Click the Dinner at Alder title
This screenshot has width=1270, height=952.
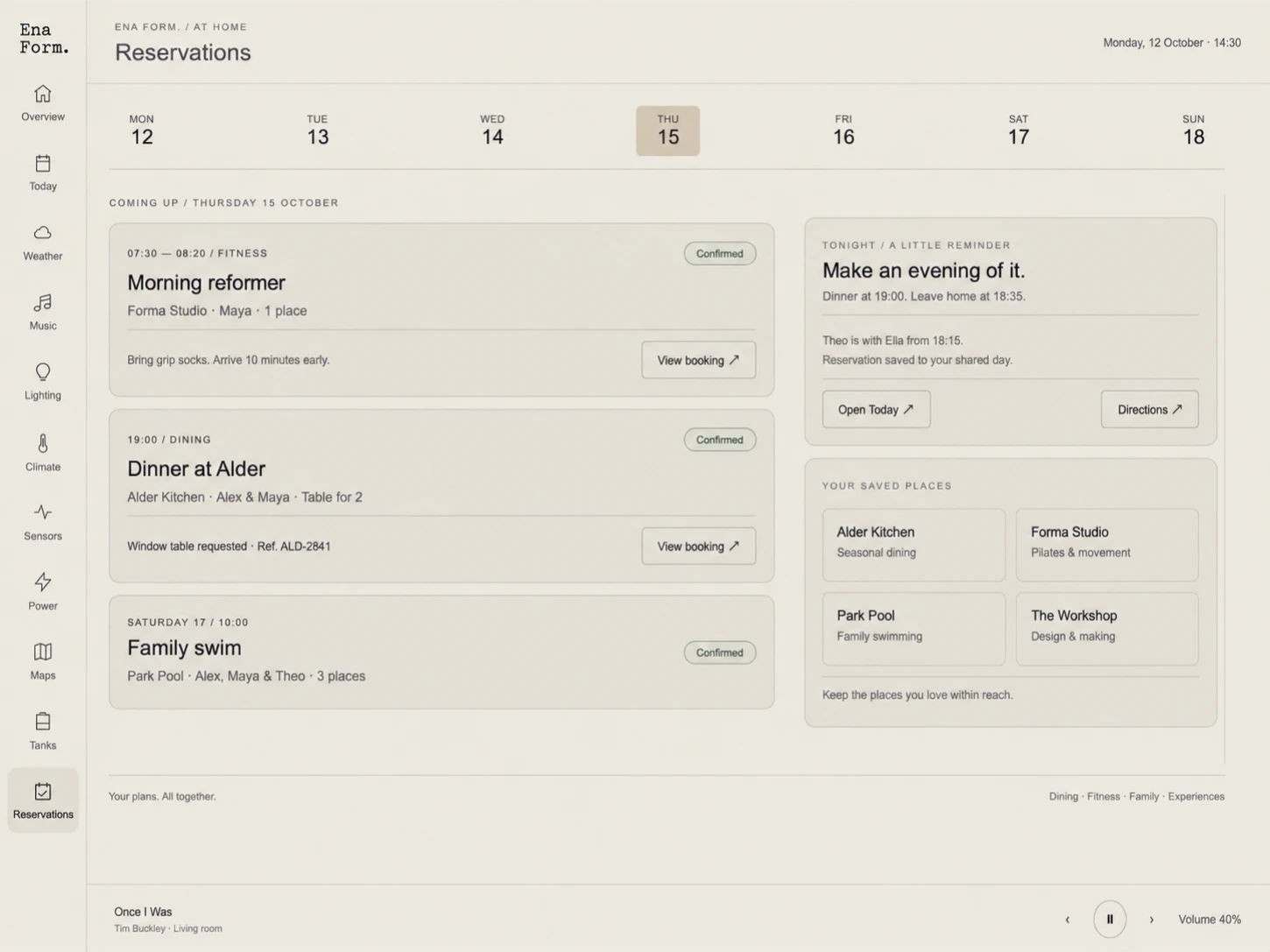click(196, 469)
